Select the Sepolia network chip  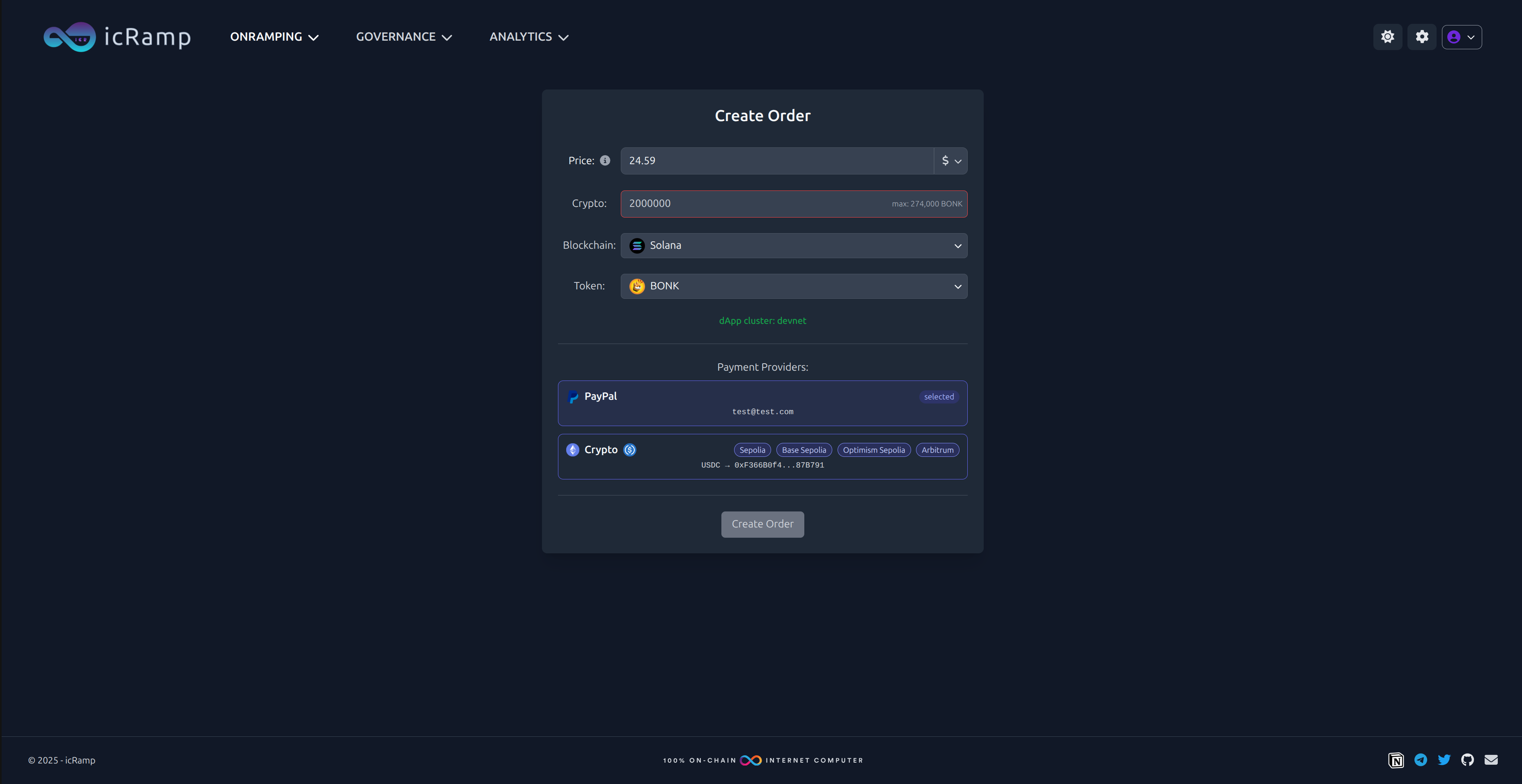click(751, 449)
